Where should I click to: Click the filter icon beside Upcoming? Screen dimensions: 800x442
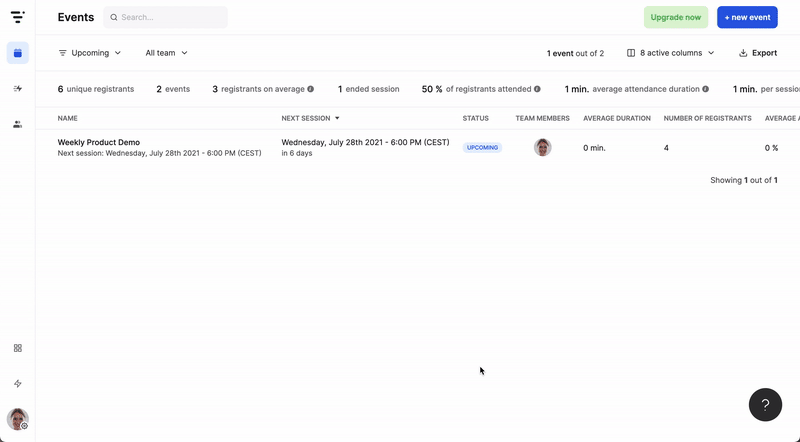(62, 53)
